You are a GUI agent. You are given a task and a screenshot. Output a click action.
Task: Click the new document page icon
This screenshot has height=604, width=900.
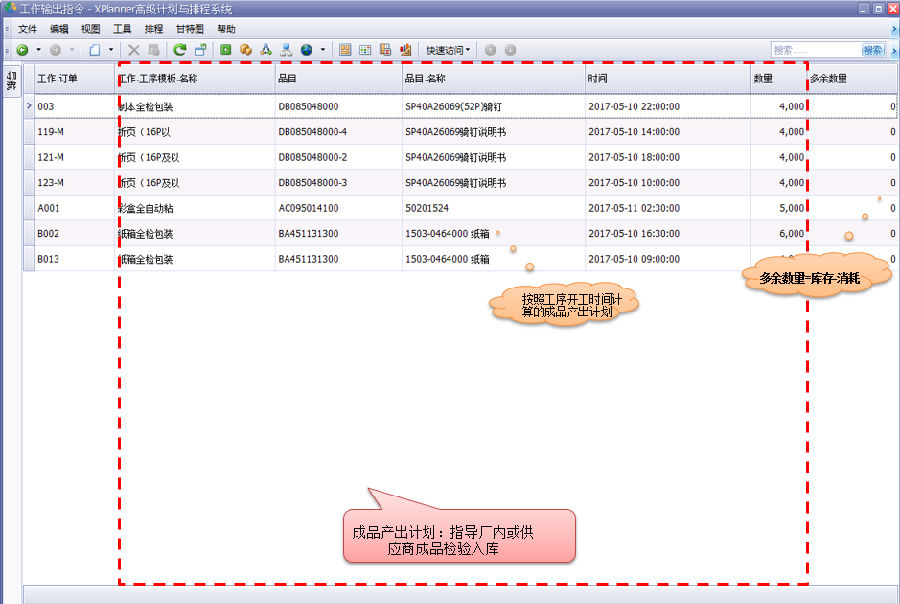click(94, 49)
